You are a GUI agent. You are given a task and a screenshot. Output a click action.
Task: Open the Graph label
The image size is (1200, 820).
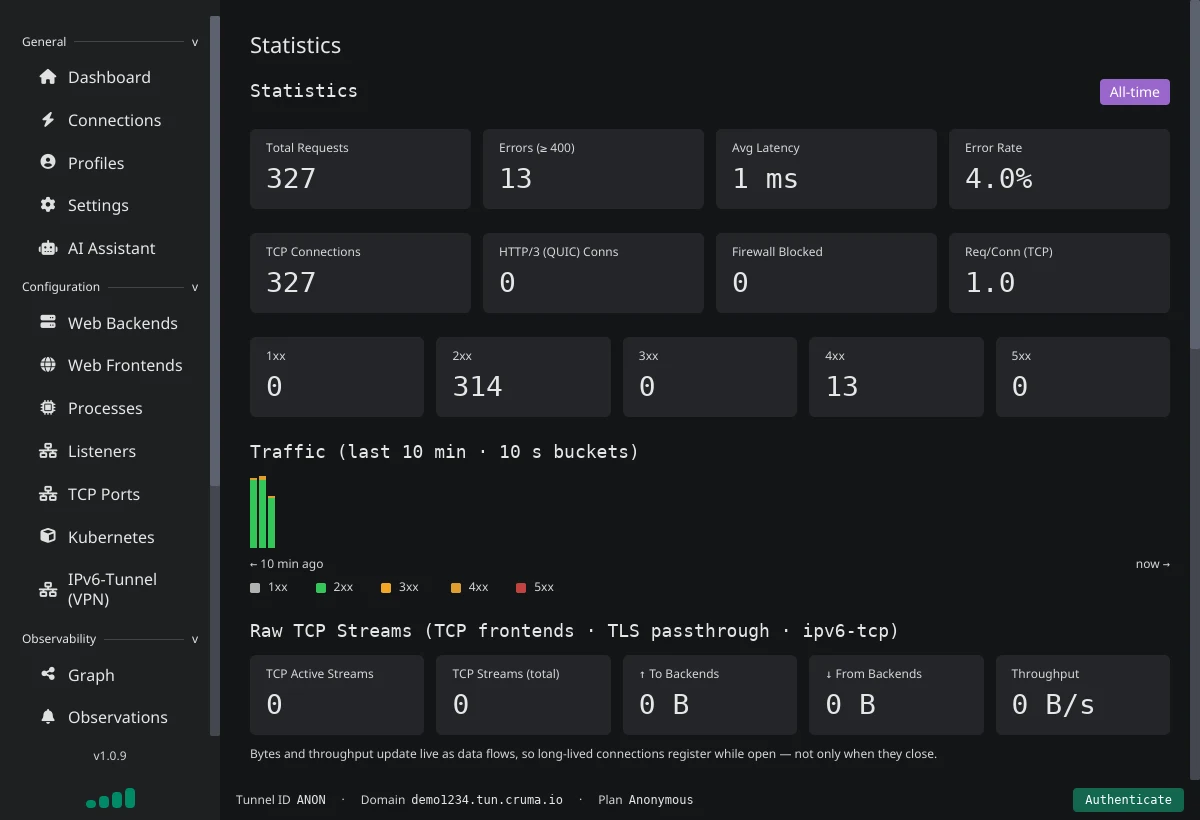(91, 675)
